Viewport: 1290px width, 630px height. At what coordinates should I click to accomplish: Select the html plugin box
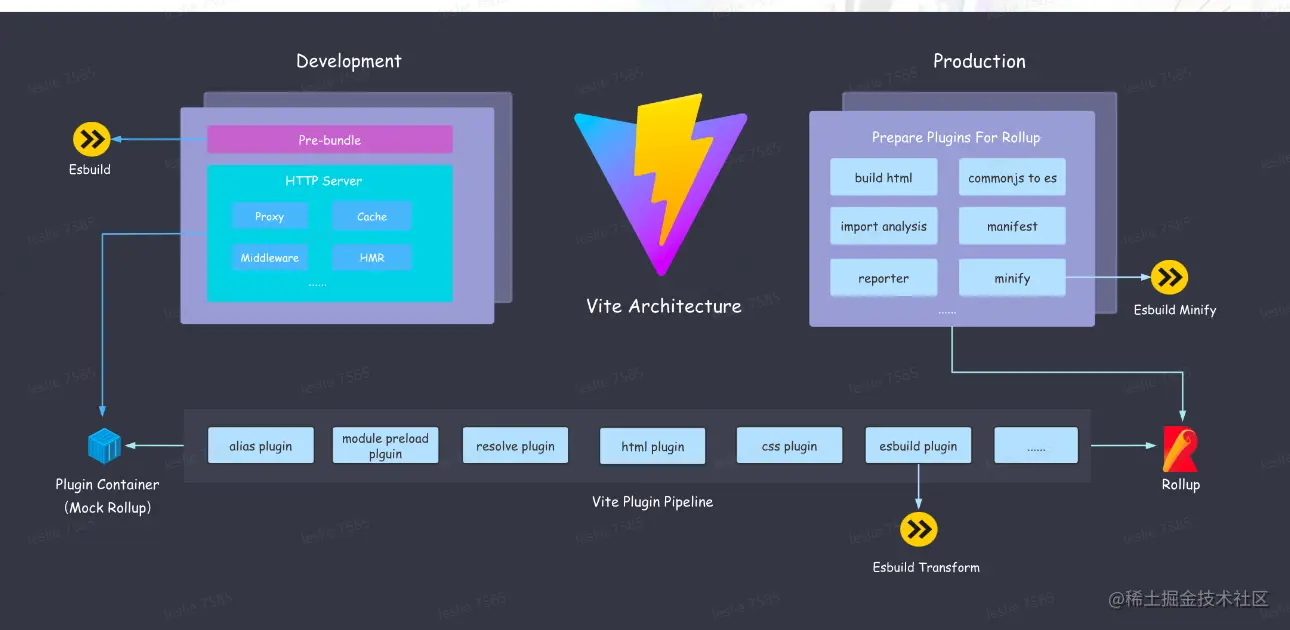[x=652, y=446]
